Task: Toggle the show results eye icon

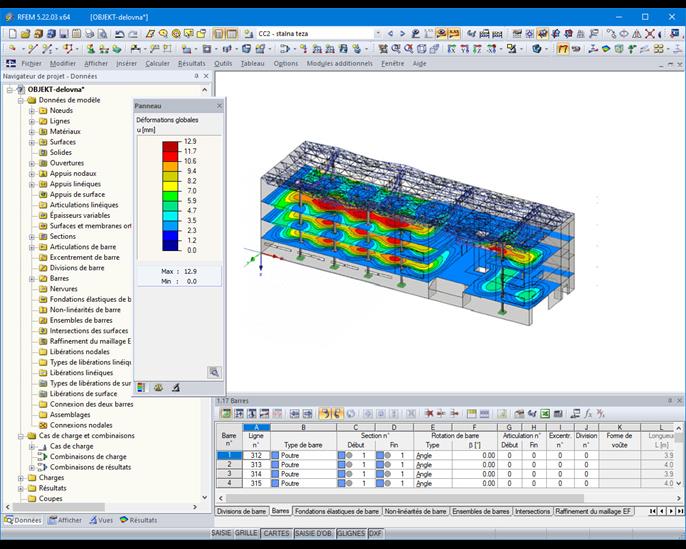Action: pos(441,34)
